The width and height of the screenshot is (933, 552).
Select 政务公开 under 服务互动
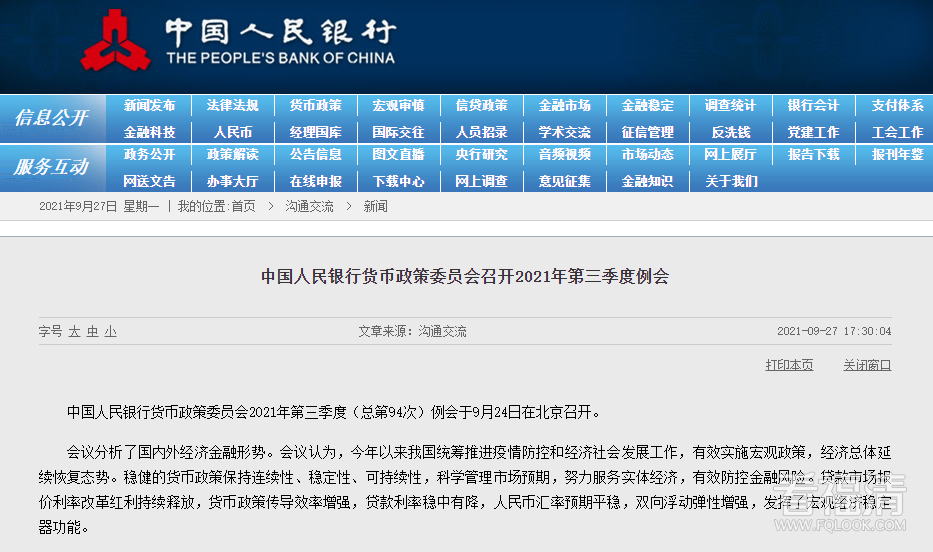point(149,155)
